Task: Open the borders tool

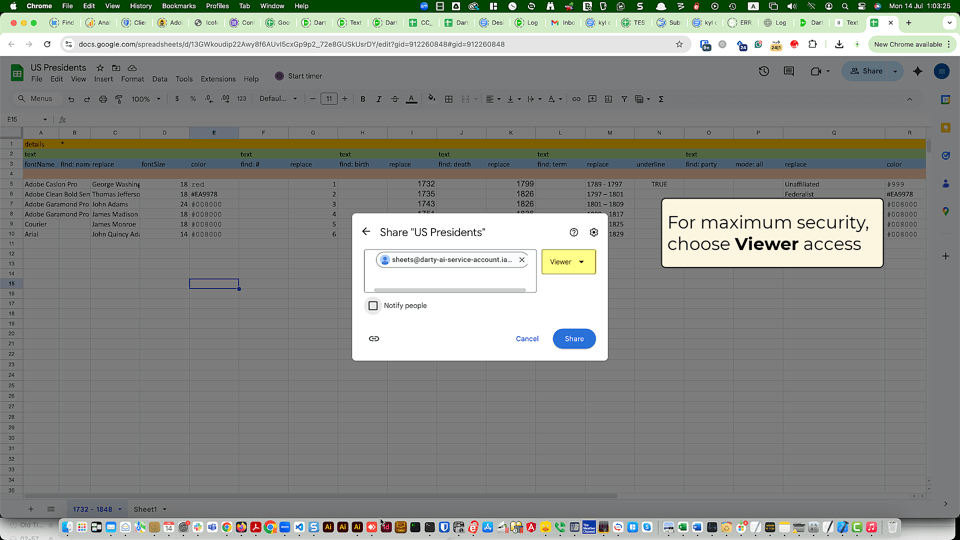Action: pyautogui.click(x=449, y=99)
